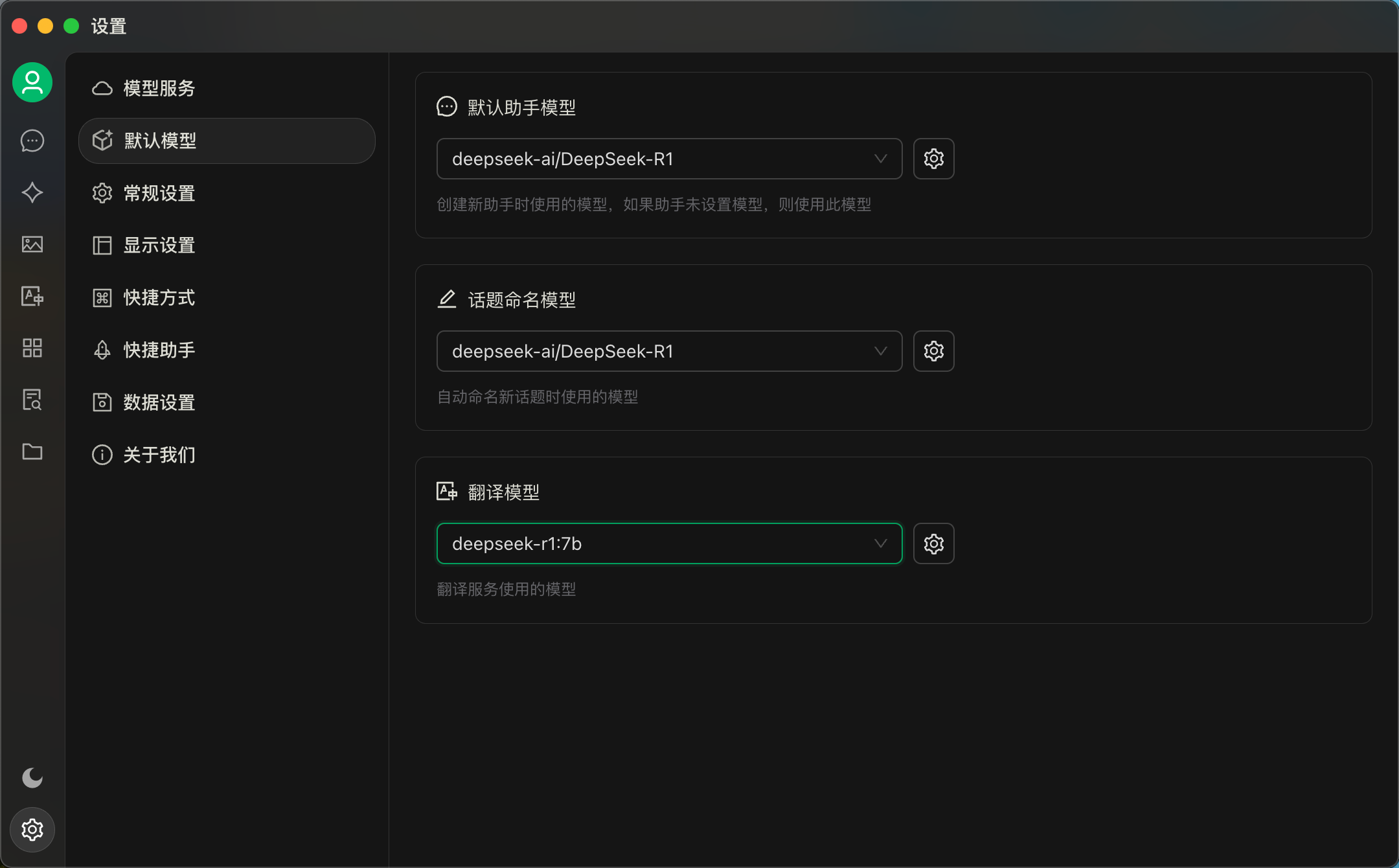1399x868 pixels.
Task: Select 常规设置 in settings menu
Action: (159, 193)
